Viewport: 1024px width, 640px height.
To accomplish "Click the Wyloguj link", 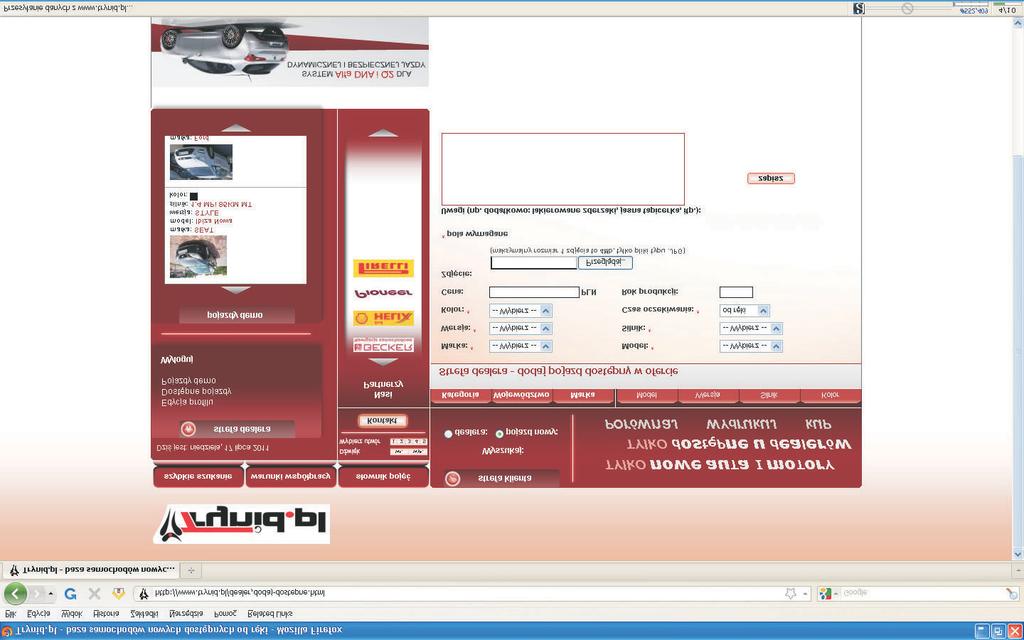I will point(176,360).
